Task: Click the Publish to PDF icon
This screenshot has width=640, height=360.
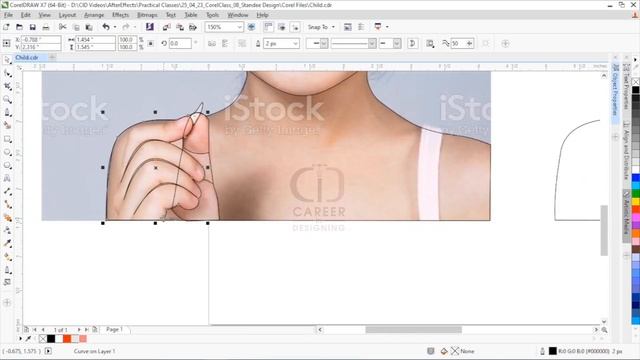Action: click(x=193, y=27)
